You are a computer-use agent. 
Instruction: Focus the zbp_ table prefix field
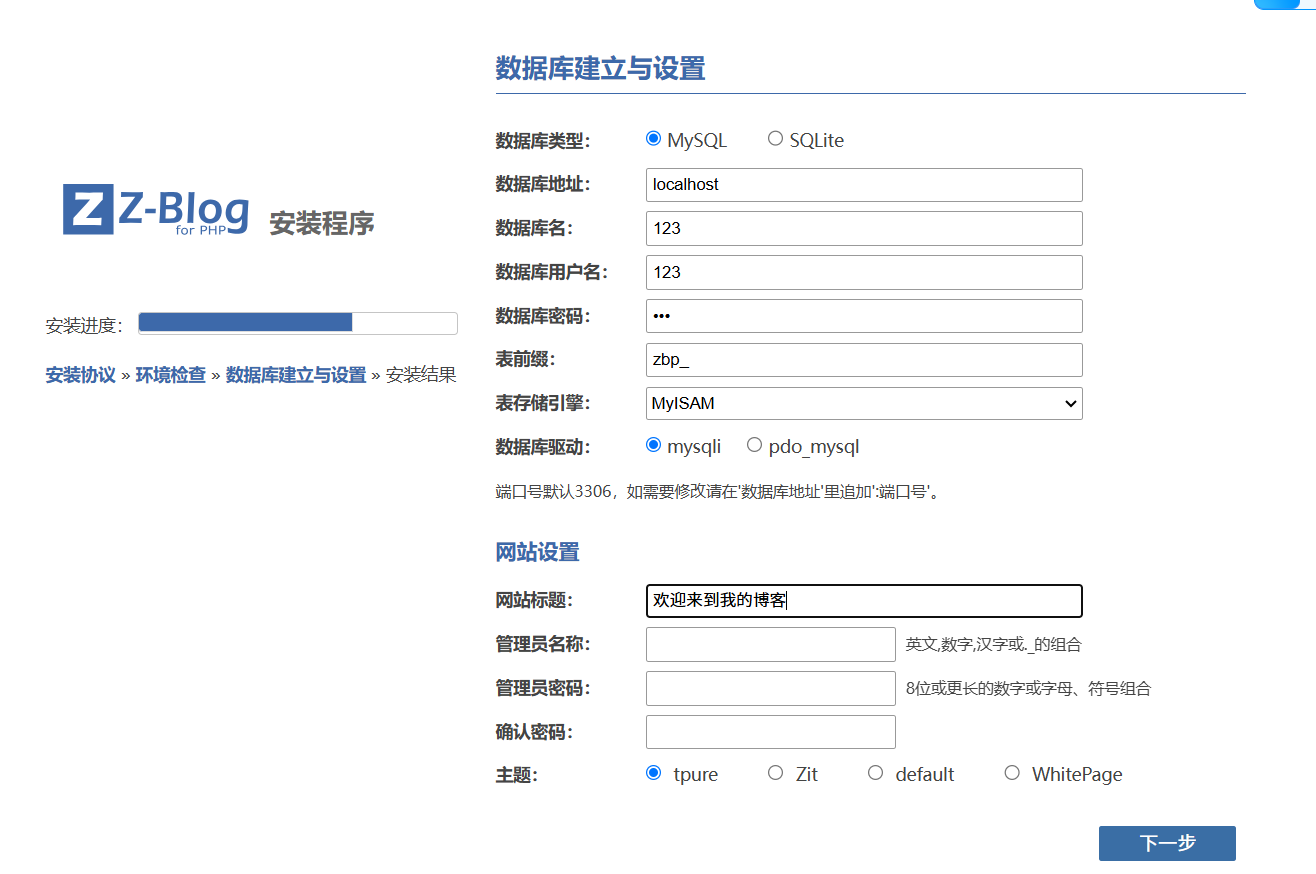pos(864,360)
